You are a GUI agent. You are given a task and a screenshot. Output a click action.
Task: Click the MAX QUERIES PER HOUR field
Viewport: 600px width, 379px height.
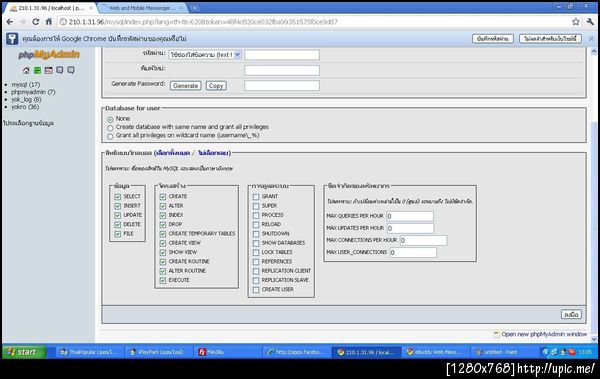click(410, 216)
